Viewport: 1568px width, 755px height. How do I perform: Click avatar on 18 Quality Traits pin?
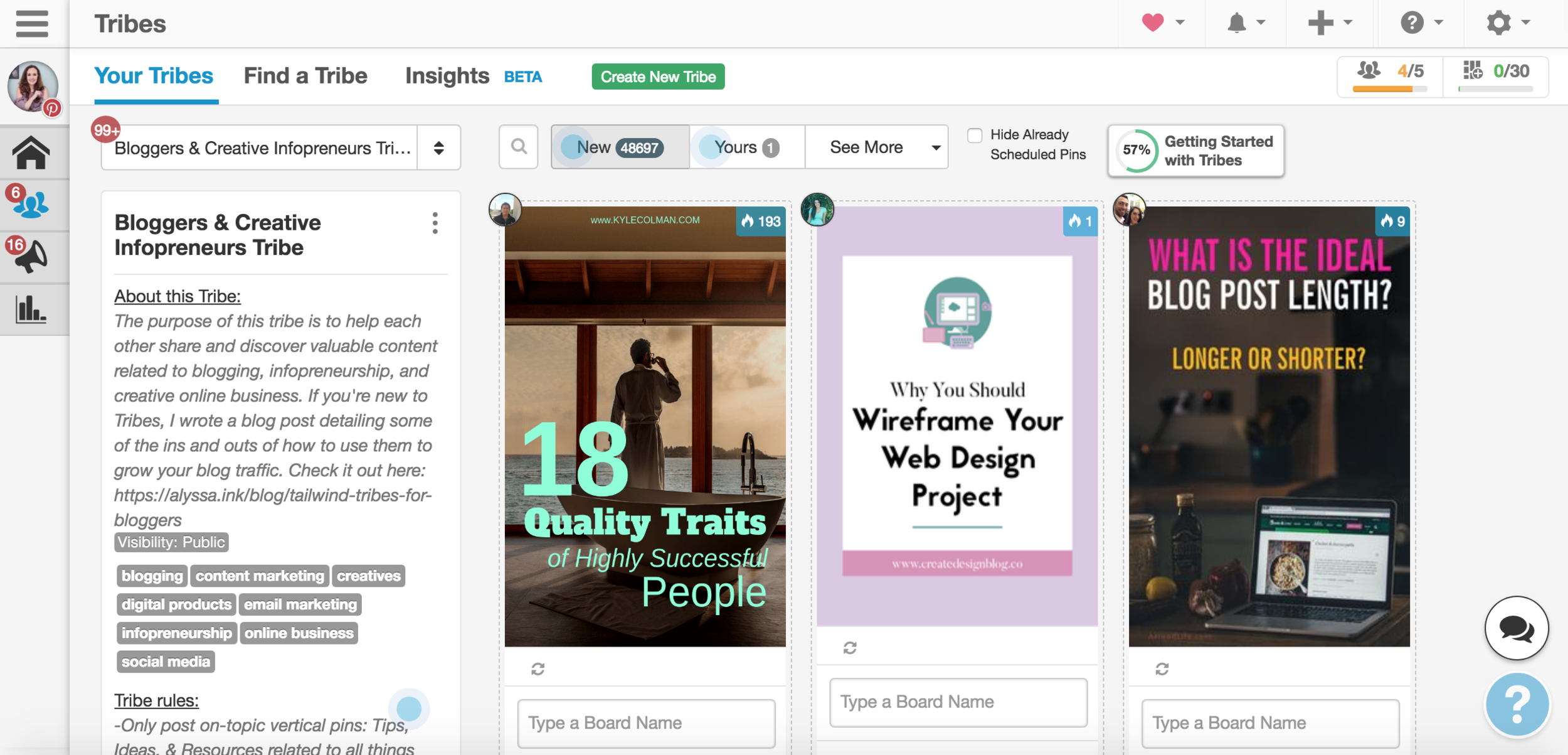[x=505, y=210]
